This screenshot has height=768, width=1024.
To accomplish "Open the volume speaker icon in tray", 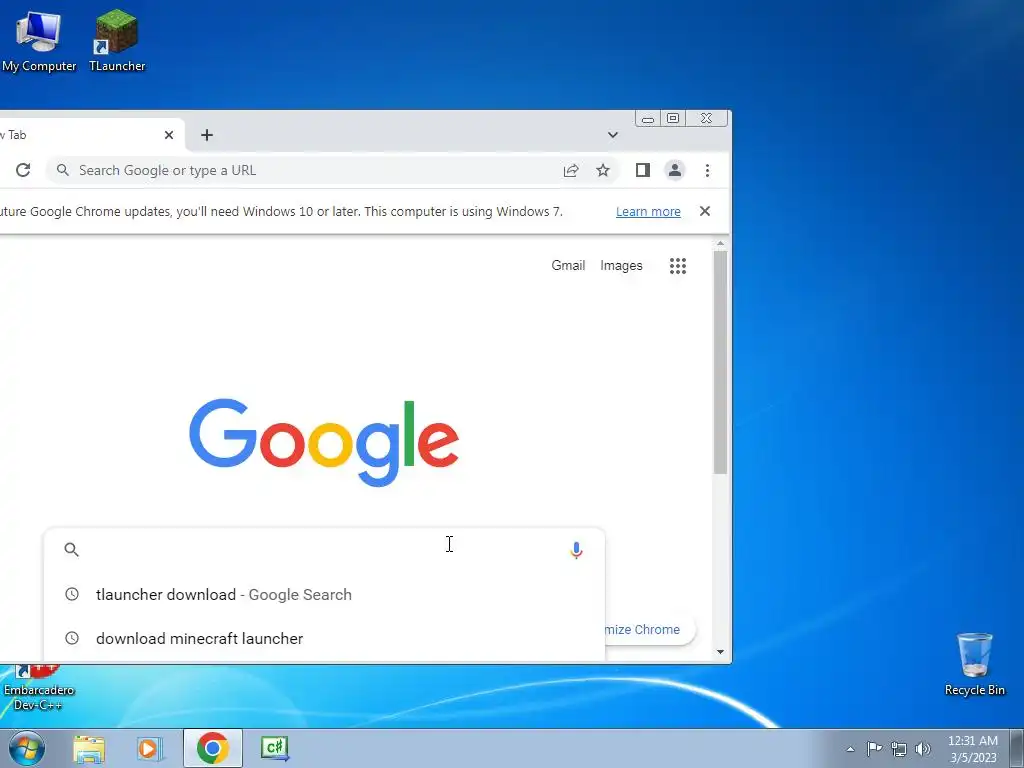I will point(923,749).
